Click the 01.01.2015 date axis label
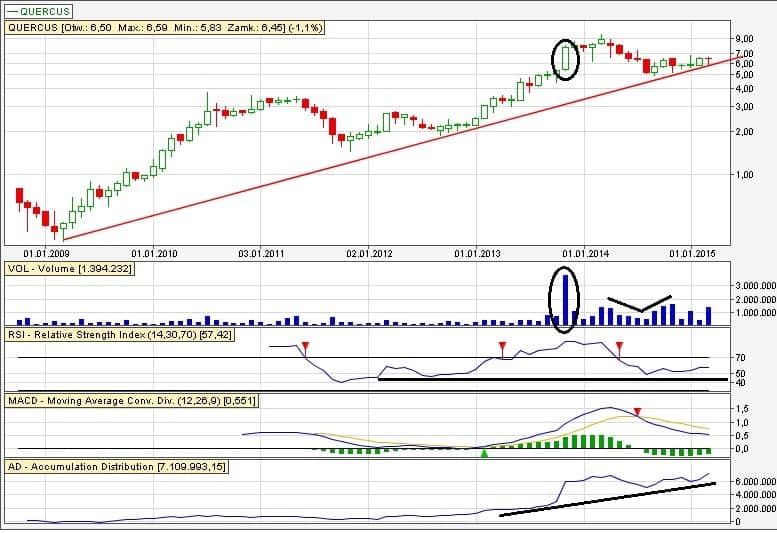Viewport: 777px width, 533px height. tap(692, 253)
